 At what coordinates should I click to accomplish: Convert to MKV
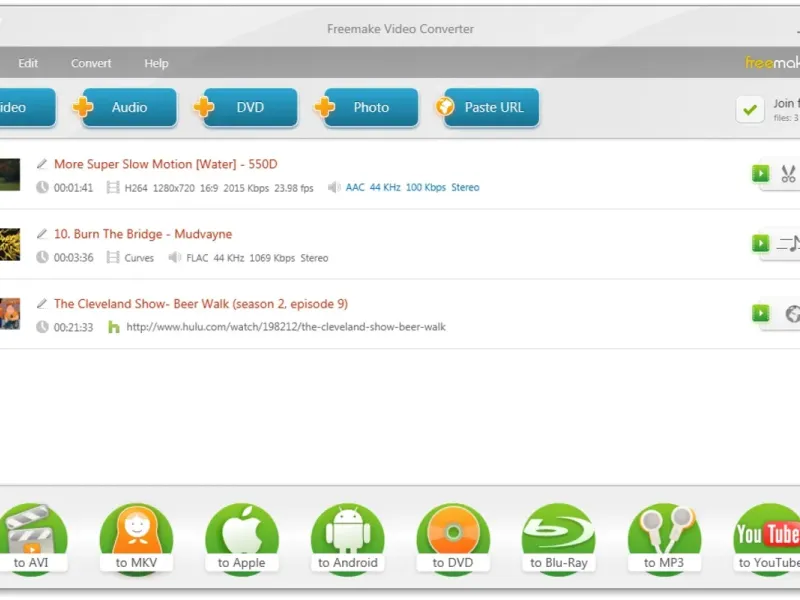[x=136, y=540]
